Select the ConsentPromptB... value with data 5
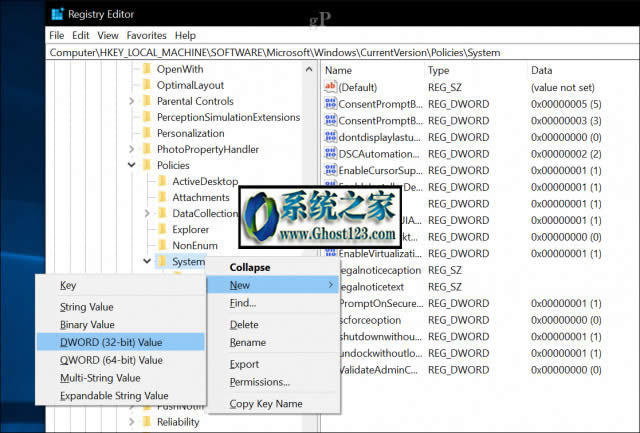 coord(377,104)
